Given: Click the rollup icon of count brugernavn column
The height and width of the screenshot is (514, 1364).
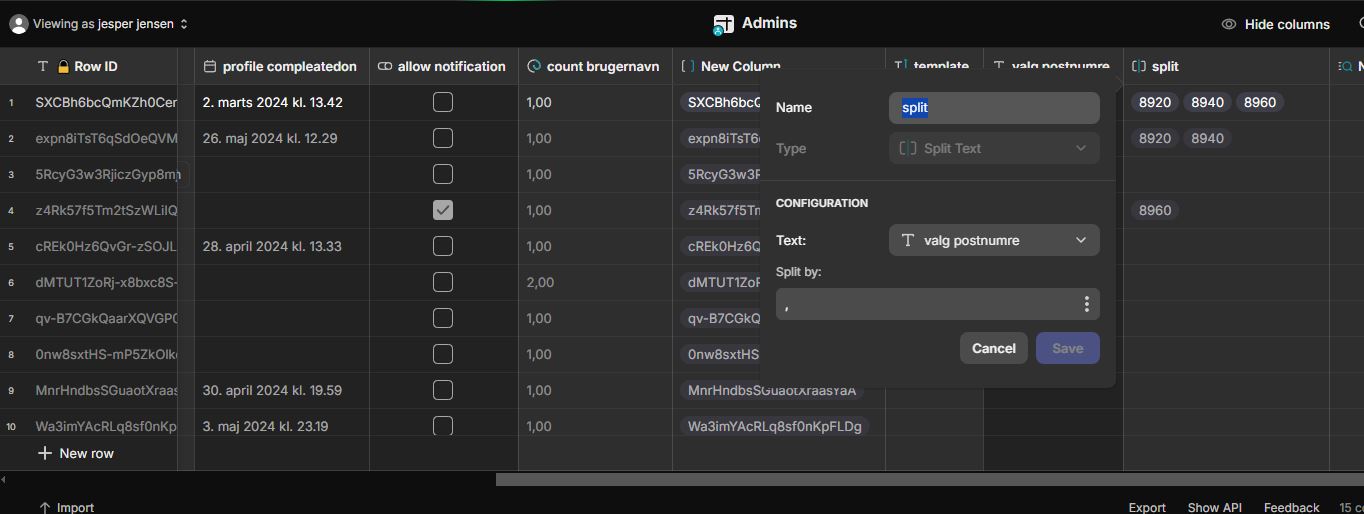Looking at the screenshot, I should (x=534, y=67).
